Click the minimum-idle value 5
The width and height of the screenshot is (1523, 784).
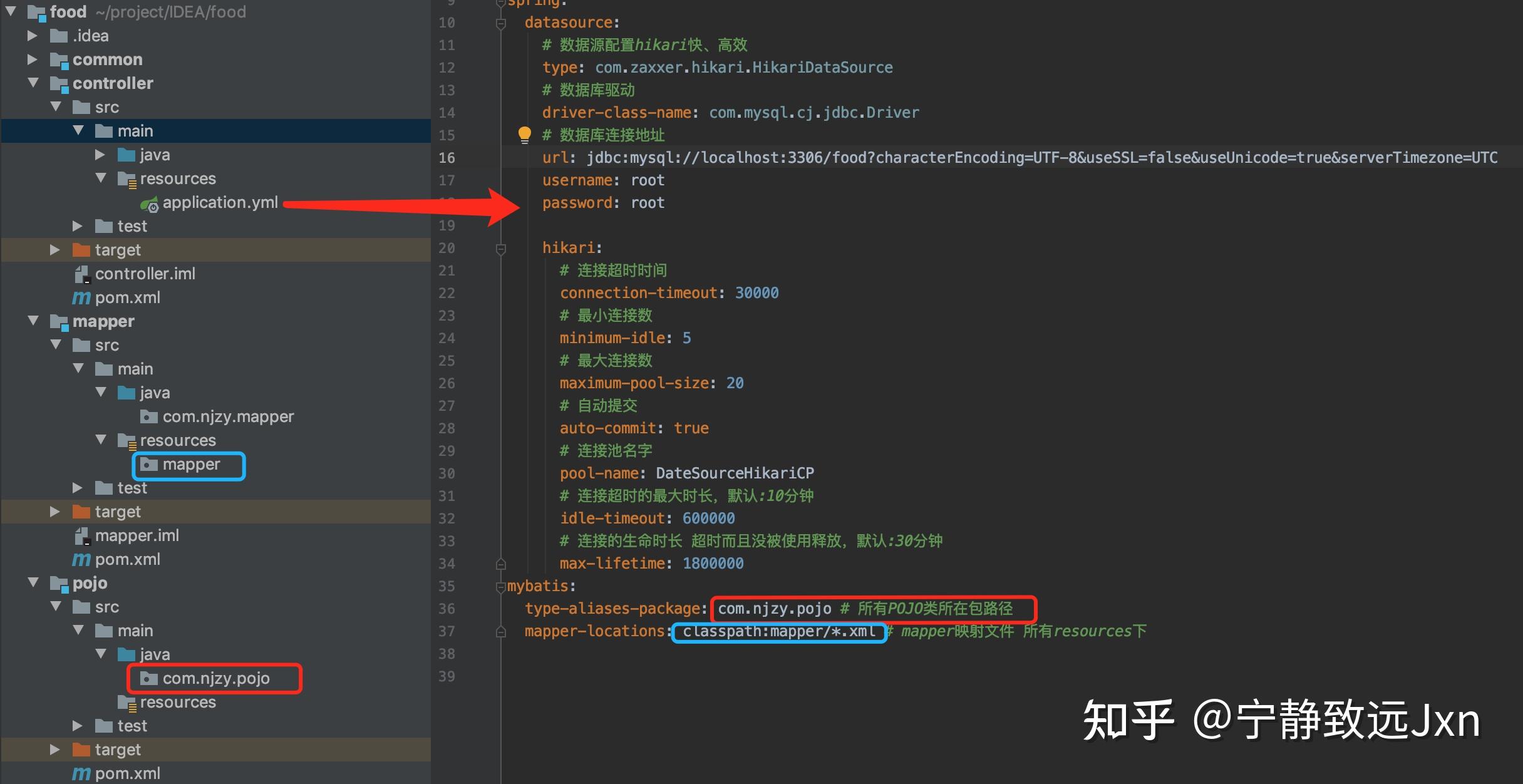tap(686, 338)
